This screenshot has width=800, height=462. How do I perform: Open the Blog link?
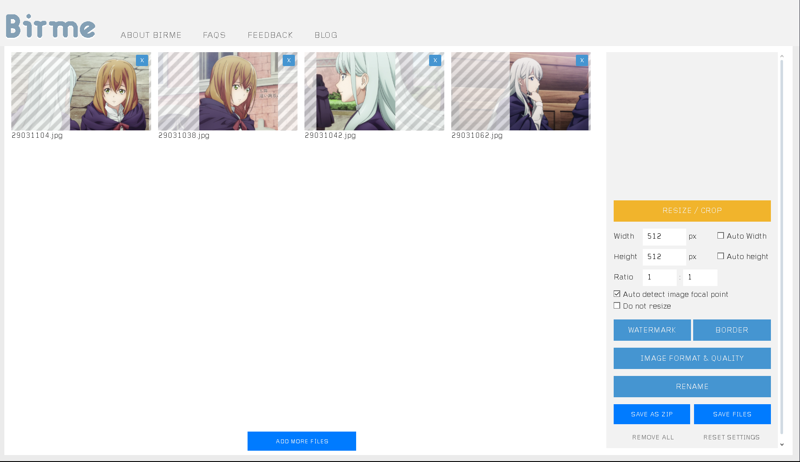[x=326, y=35]
